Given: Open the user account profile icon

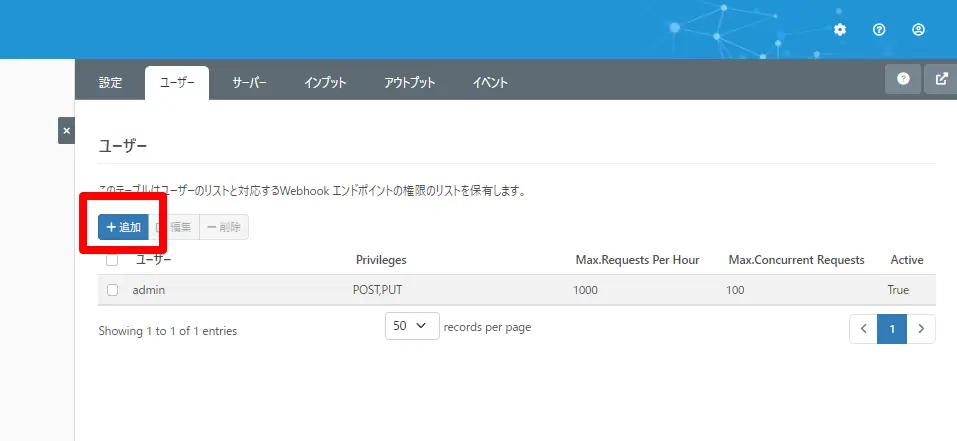Looking at the screenshot, I should [918, 29].
